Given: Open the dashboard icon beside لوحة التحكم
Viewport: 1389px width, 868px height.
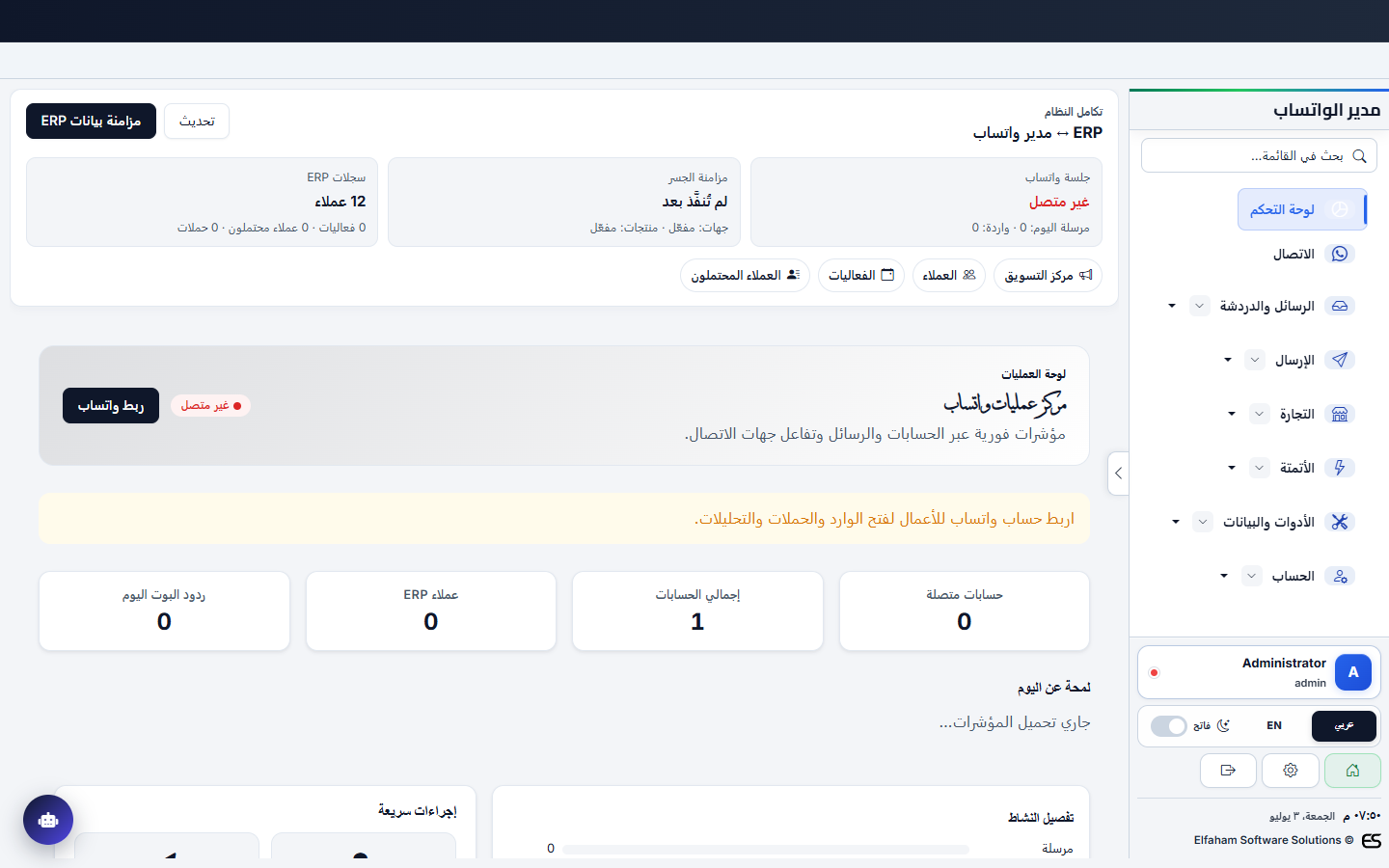Looking at the screenshot, I should coord(1340,209).
